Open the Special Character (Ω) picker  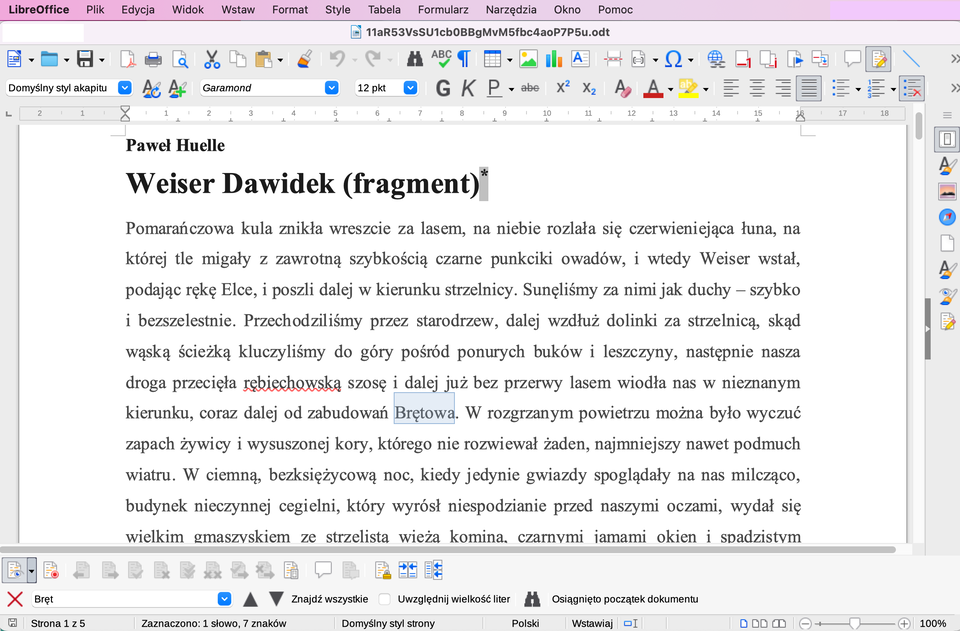pyautogui.click(x=673, y=59)
